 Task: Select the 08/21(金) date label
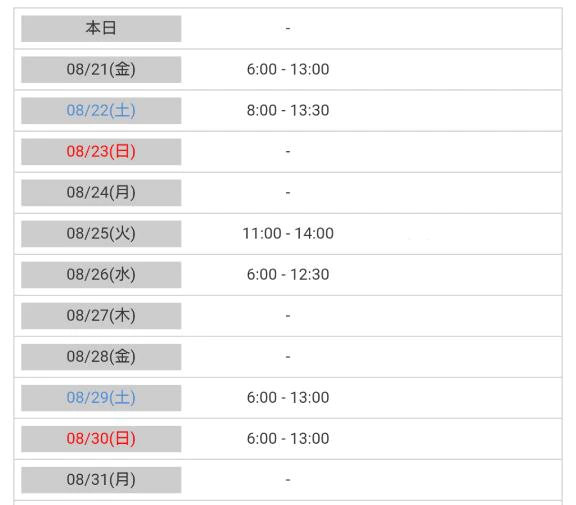click(101, 69)
